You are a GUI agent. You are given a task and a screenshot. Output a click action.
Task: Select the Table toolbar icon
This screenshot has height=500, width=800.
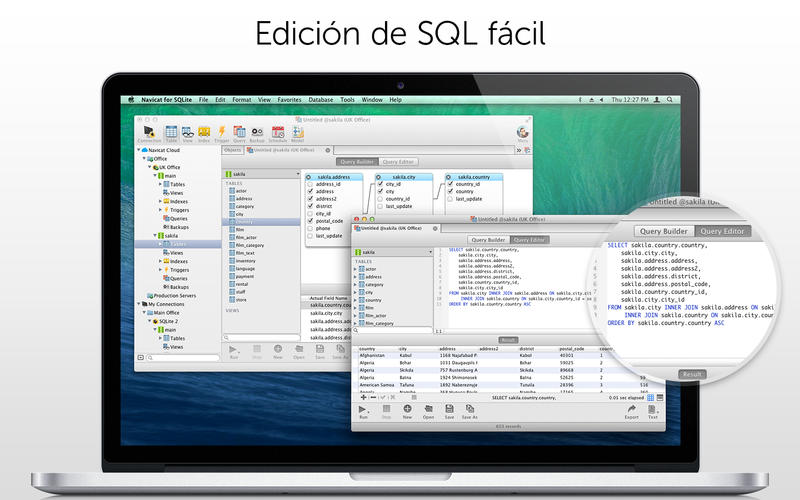coord(171,133)
